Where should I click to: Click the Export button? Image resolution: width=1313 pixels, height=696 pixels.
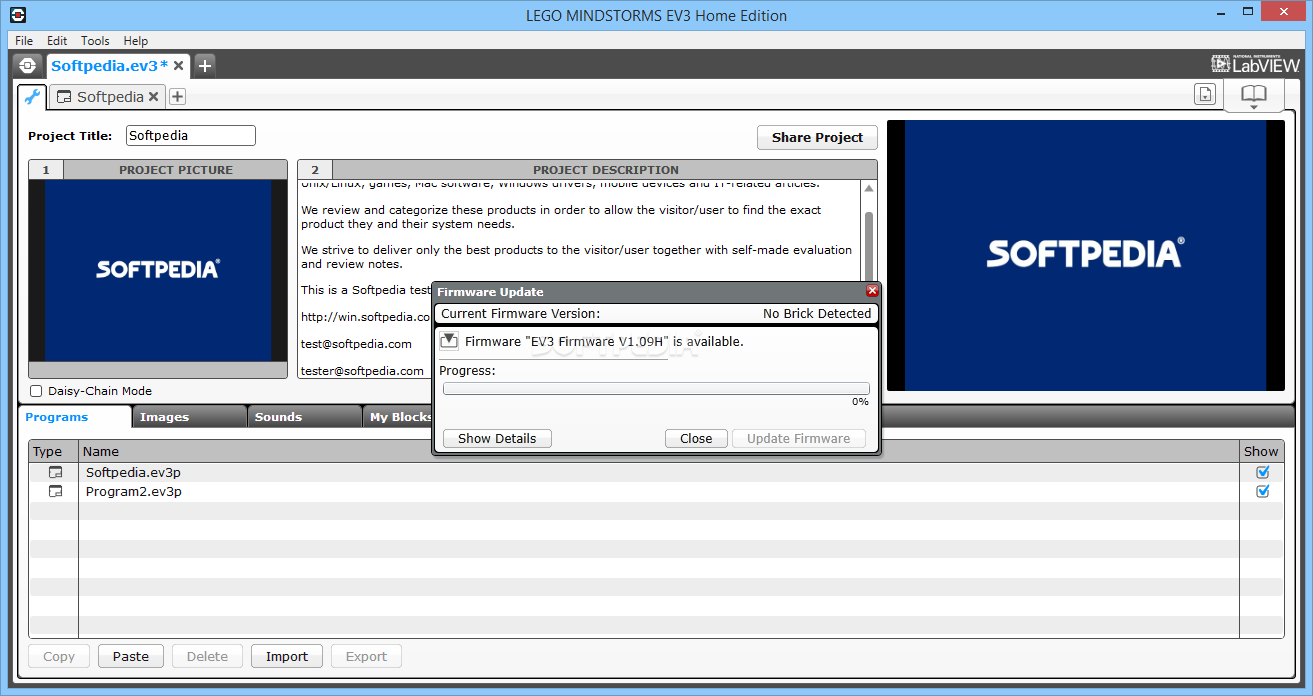pos(366,656)
